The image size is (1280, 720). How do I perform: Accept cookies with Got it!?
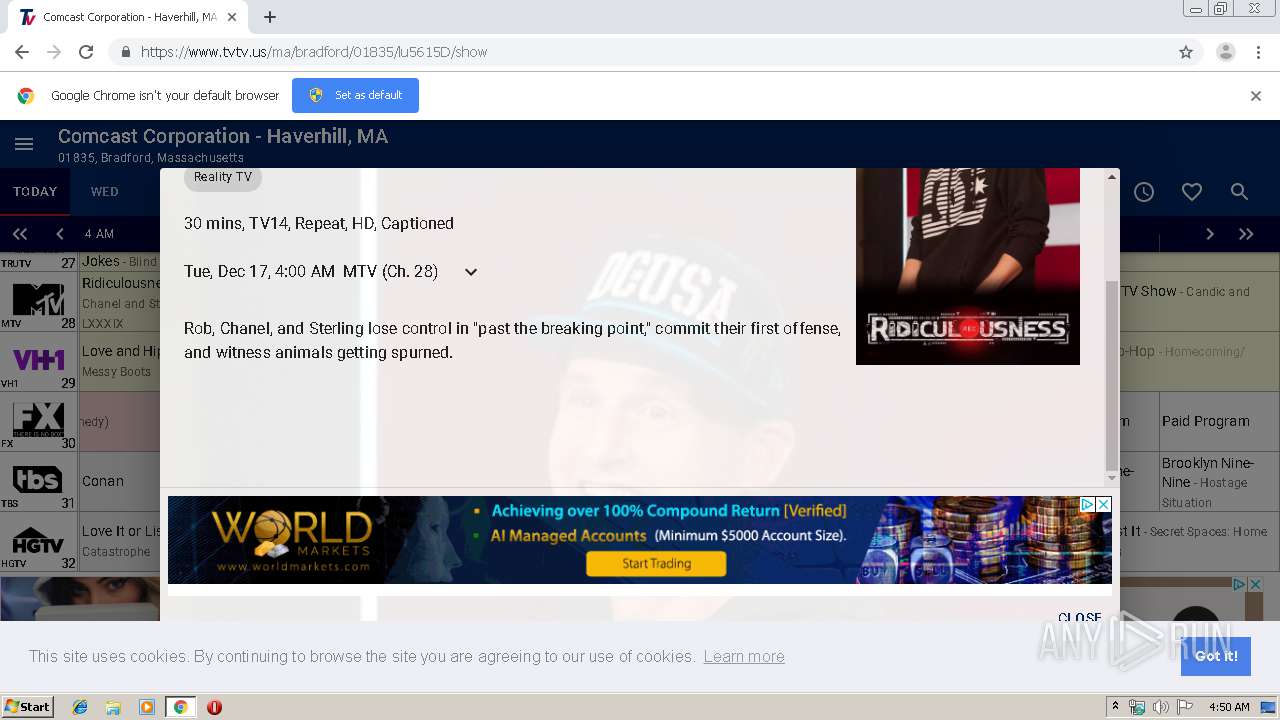[1215, 656]
